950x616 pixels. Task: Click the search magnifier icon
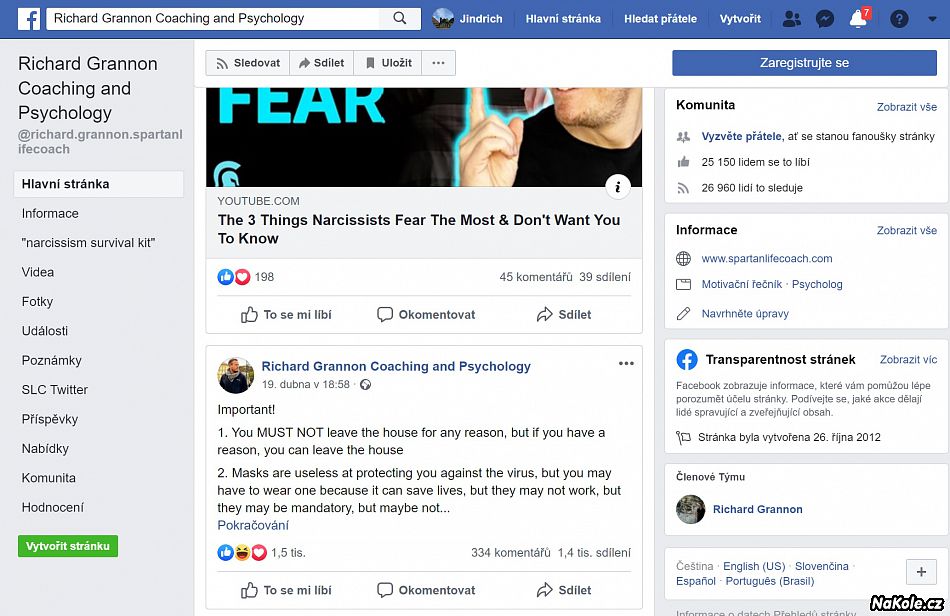(x=400, y=18)
